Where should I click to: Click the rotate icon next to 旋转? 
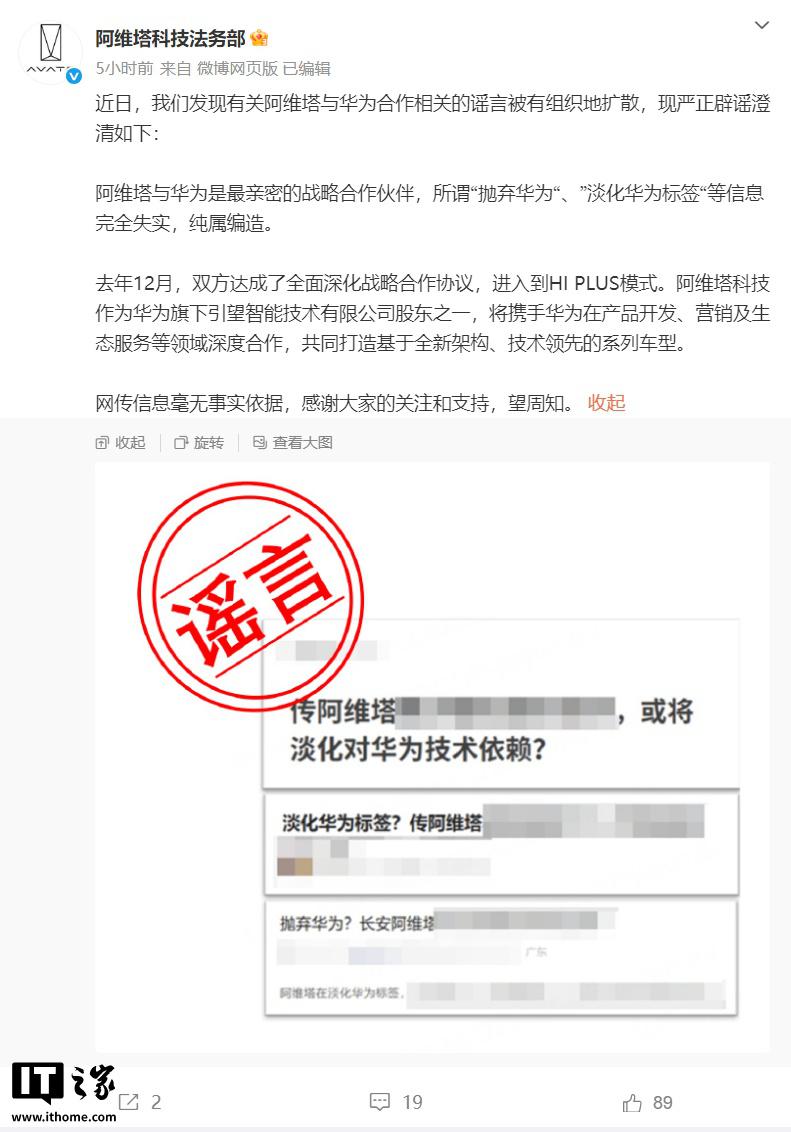pos(181,443)
